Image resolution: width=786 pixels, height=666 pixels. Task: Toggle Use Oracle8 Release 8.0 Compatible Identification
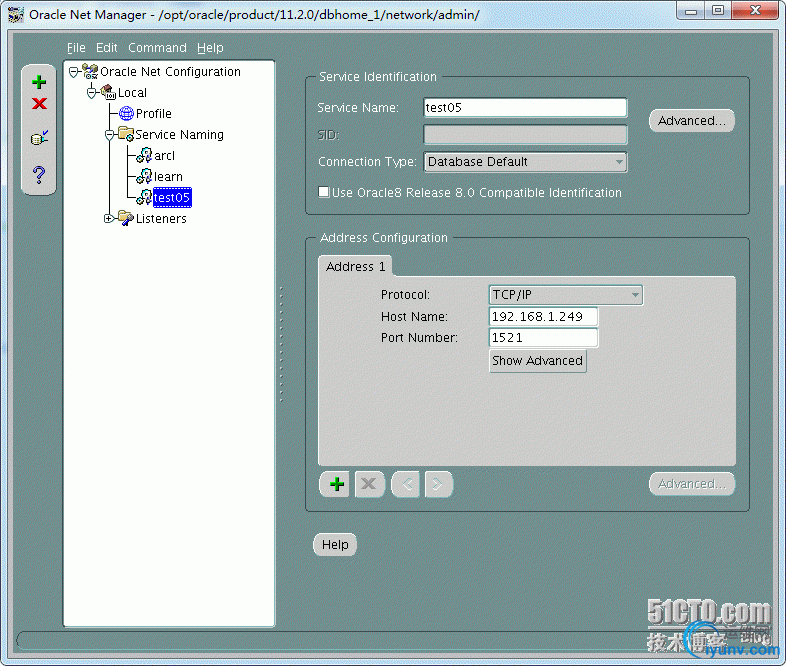click(x=324, y=192)
